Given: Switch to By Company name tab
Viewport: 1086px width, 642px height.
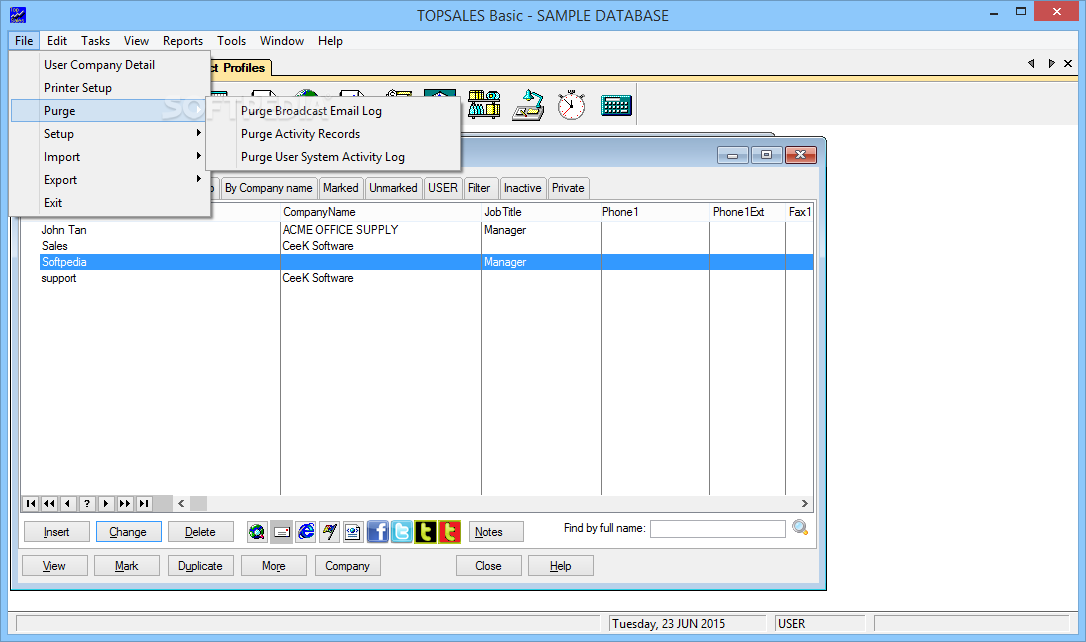Looking at the screenshot, I should 269,188.
